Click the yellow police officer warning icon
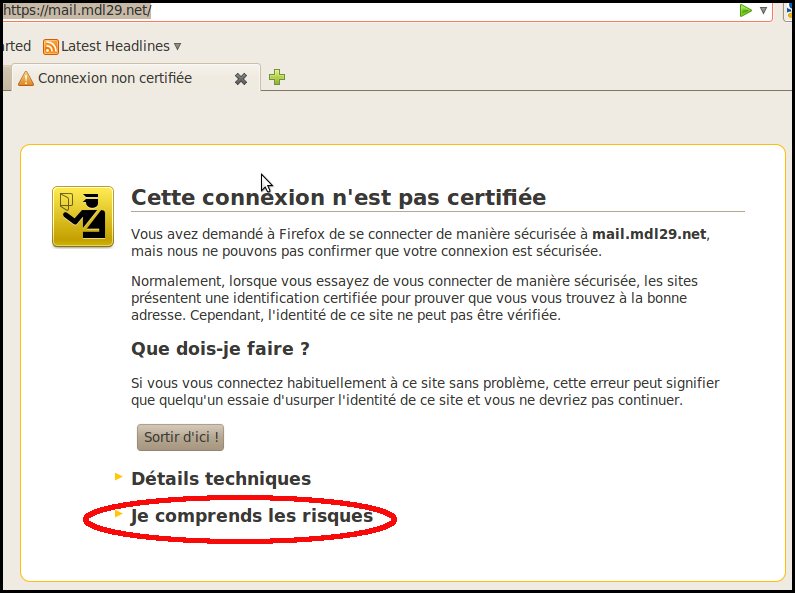 (83, 215)
